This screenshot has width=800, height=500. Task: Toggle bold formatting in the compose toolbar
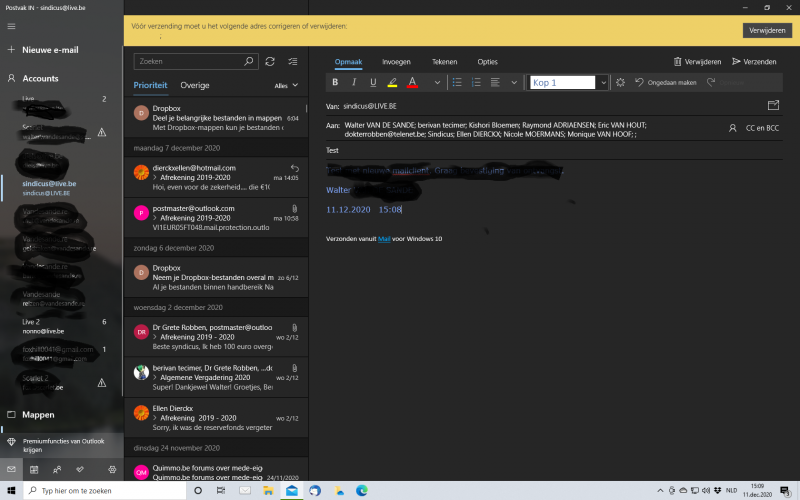tap(335, 82)
